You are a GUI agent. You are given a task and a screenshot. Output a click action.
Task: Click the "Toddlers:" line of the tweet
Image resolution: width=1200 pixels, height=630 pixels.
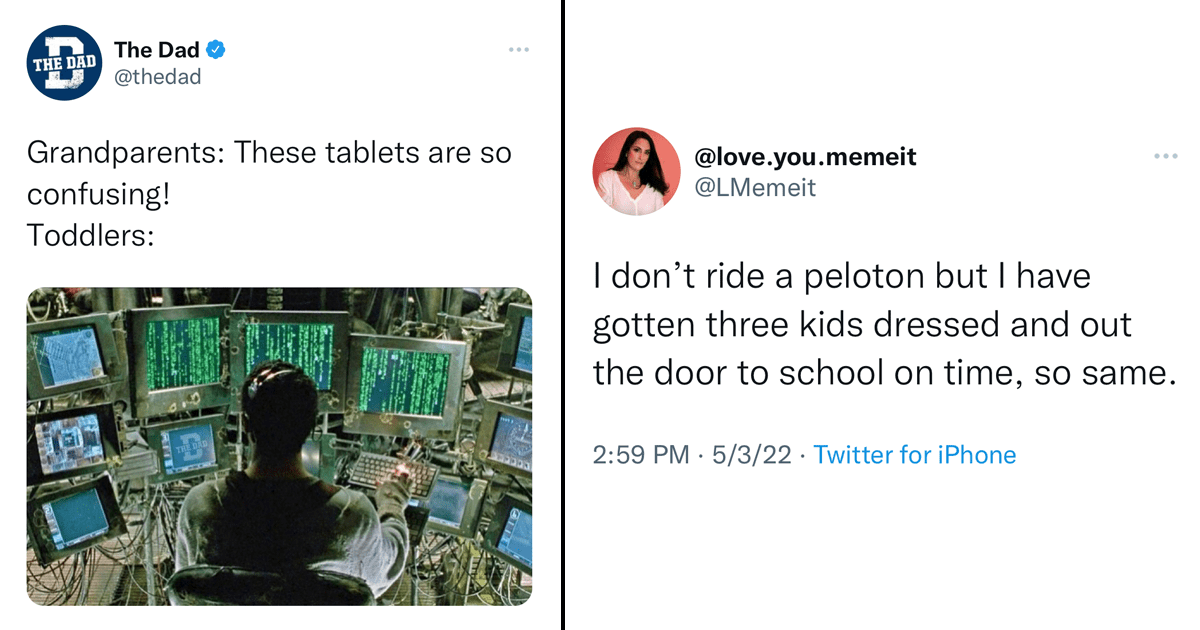point(90,235)
